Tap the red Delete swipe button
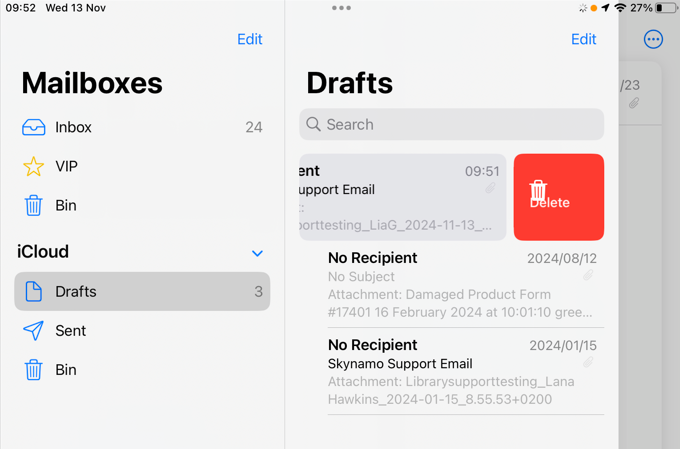Screen dimensions: 680x449 [x=558, y=197]
